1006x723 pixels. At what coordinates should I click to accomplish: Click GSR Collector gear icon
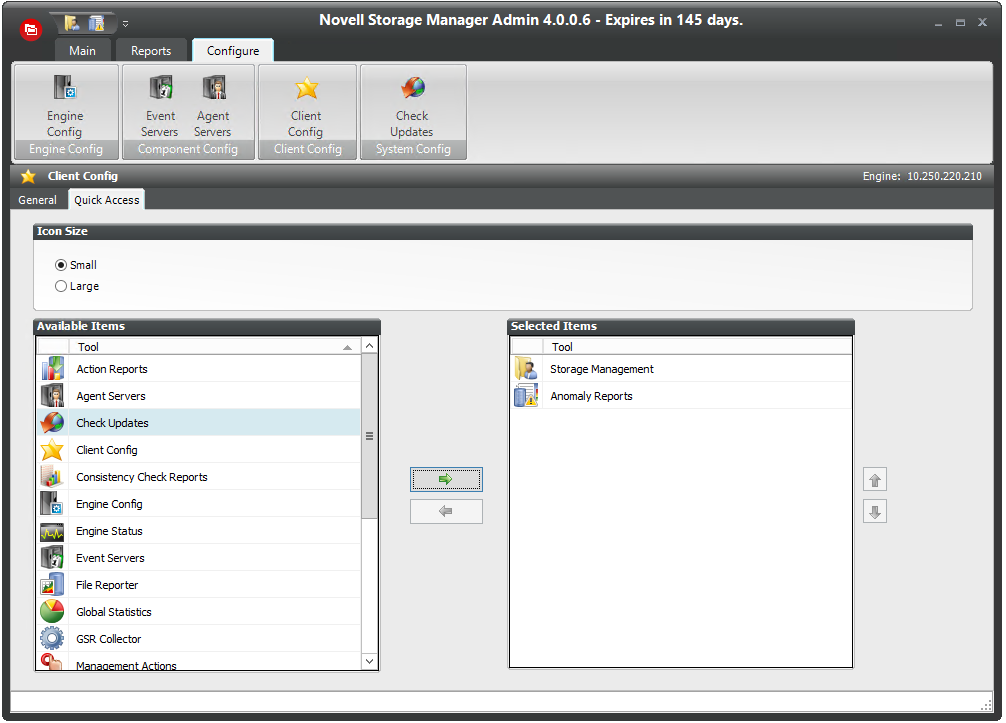(x=52, y=639)
